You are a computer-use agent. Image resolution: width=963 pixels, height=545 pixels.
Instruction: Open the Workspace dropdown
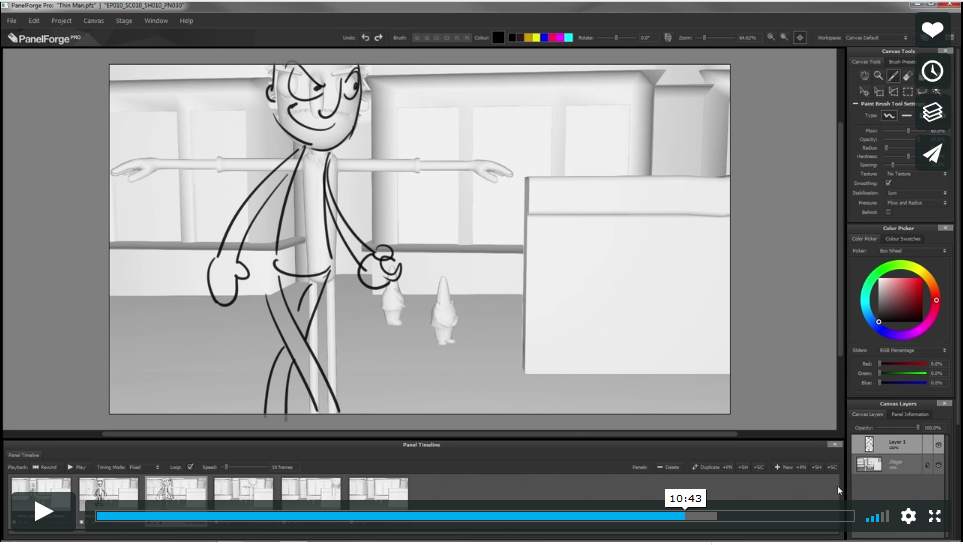pos(895,37)
